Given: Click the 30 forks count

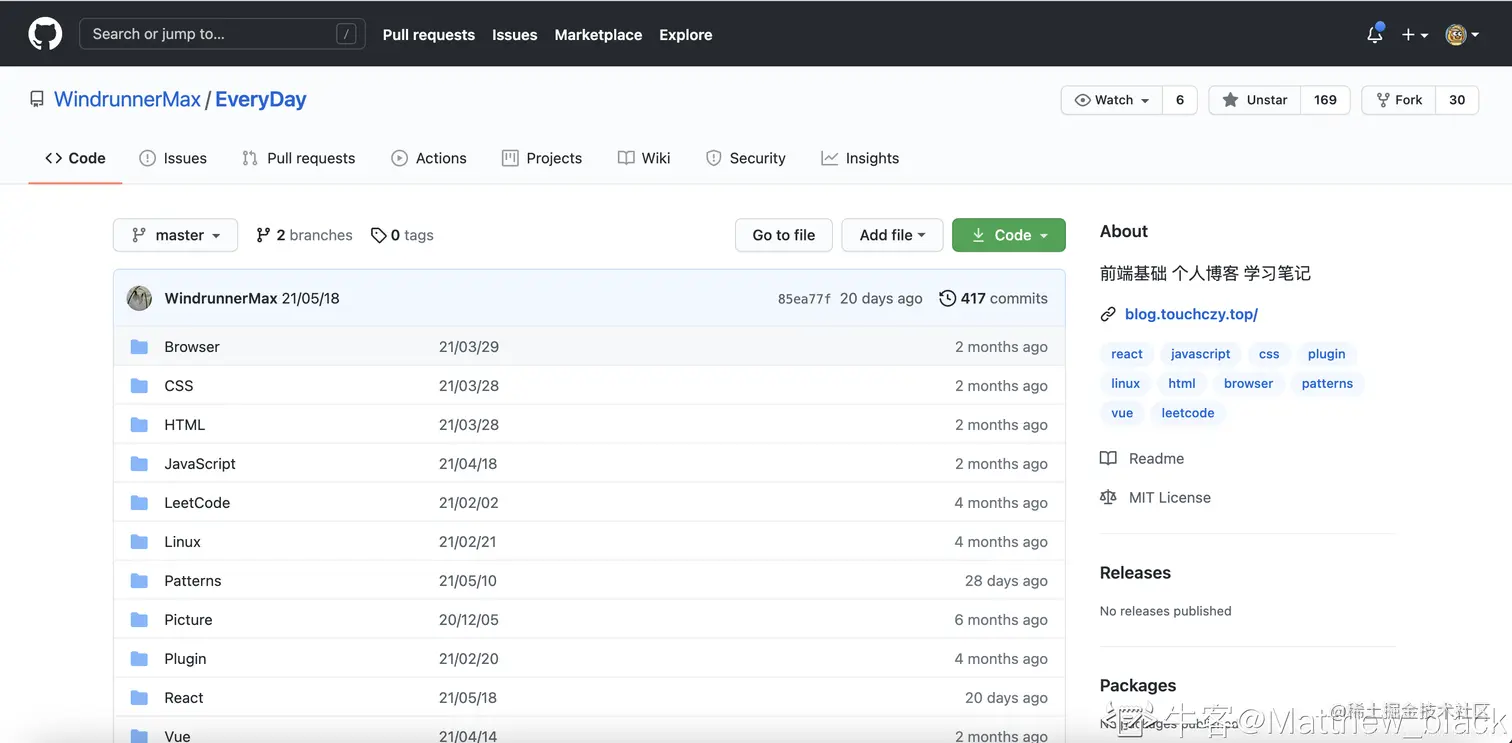Looking at the screenshot, I should [x=1457, y=100].
